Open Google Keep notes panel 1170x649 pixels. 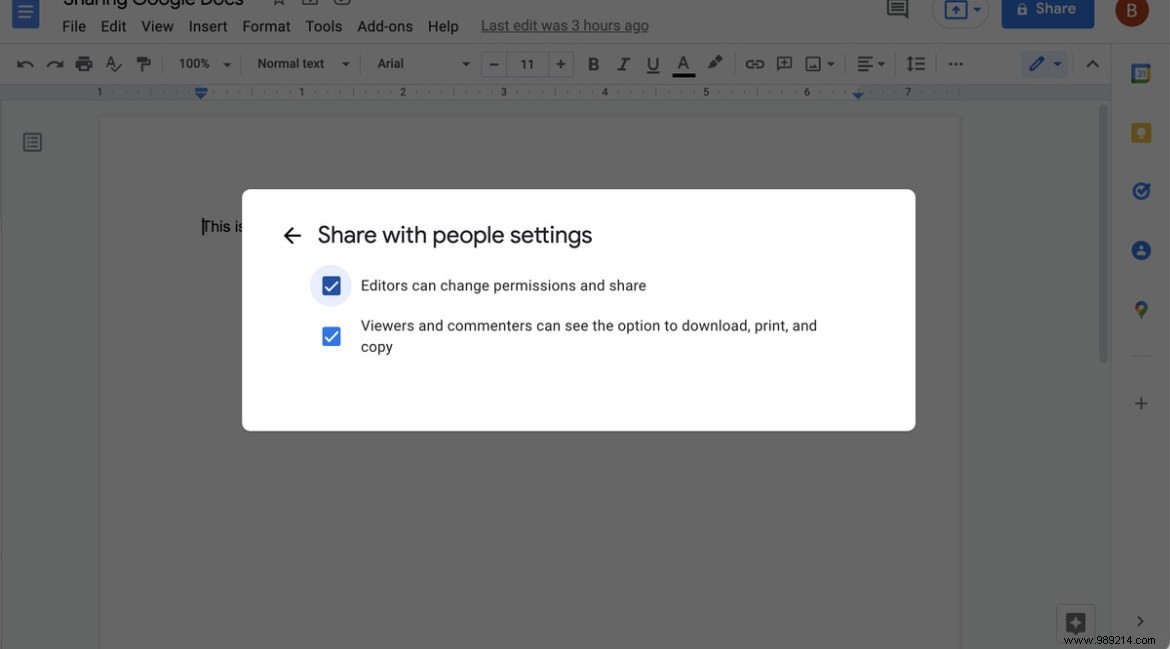[x=1141, y=131]
